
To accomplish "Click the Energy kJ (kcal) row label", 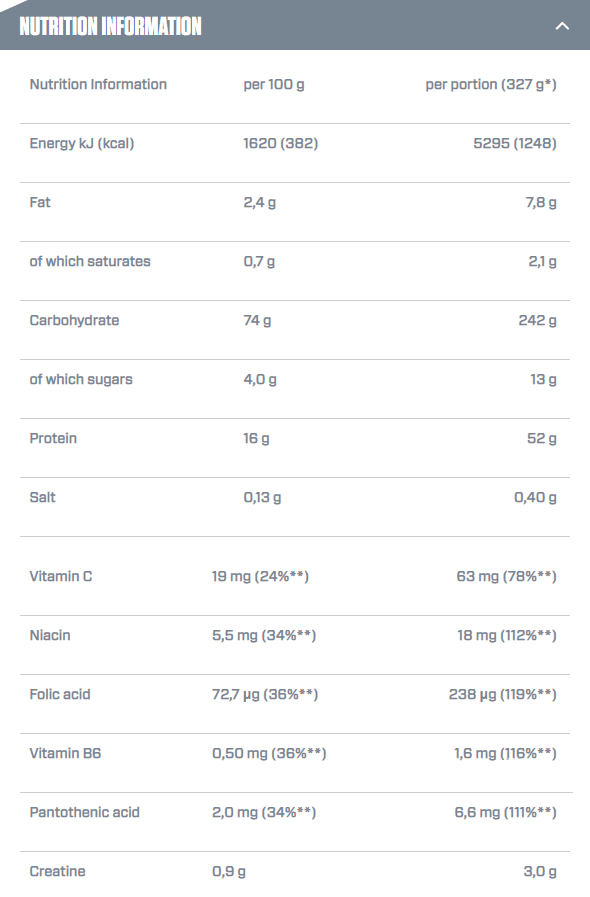I will [x=82, y=144].
